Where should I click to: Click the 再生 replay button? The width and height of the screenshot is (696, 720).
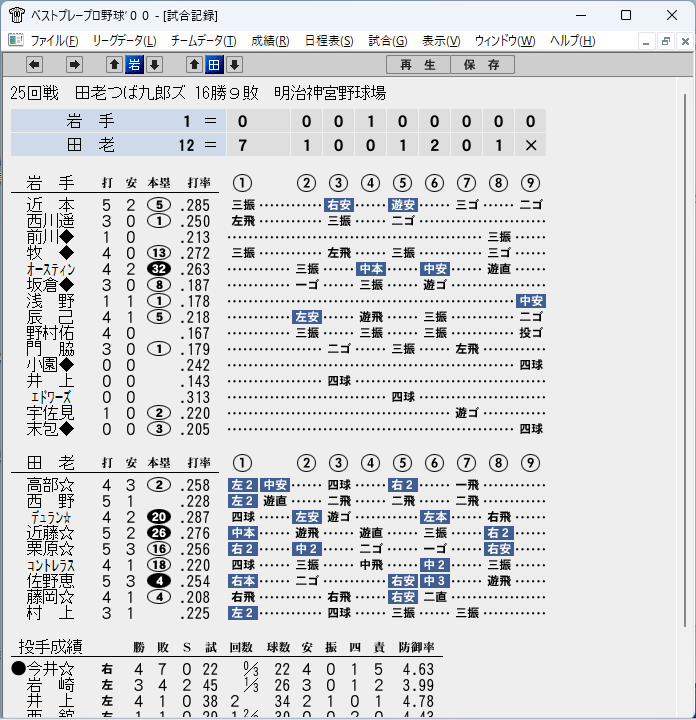click(418, 65)
